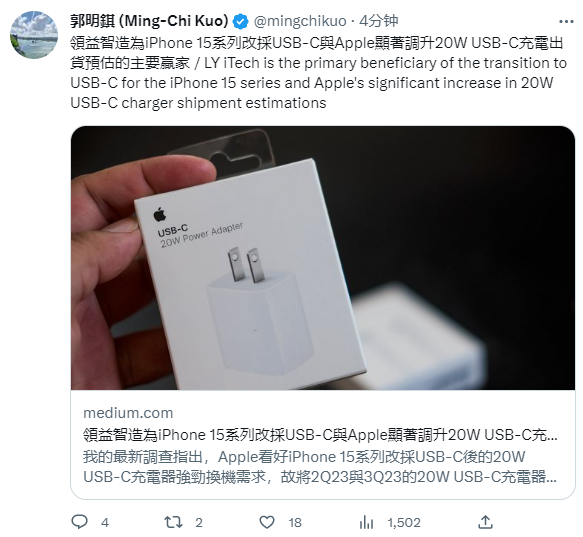The width and height of the screenshot is (583, 537).
Task: Open the article title in link card
Action: point(320,435)
